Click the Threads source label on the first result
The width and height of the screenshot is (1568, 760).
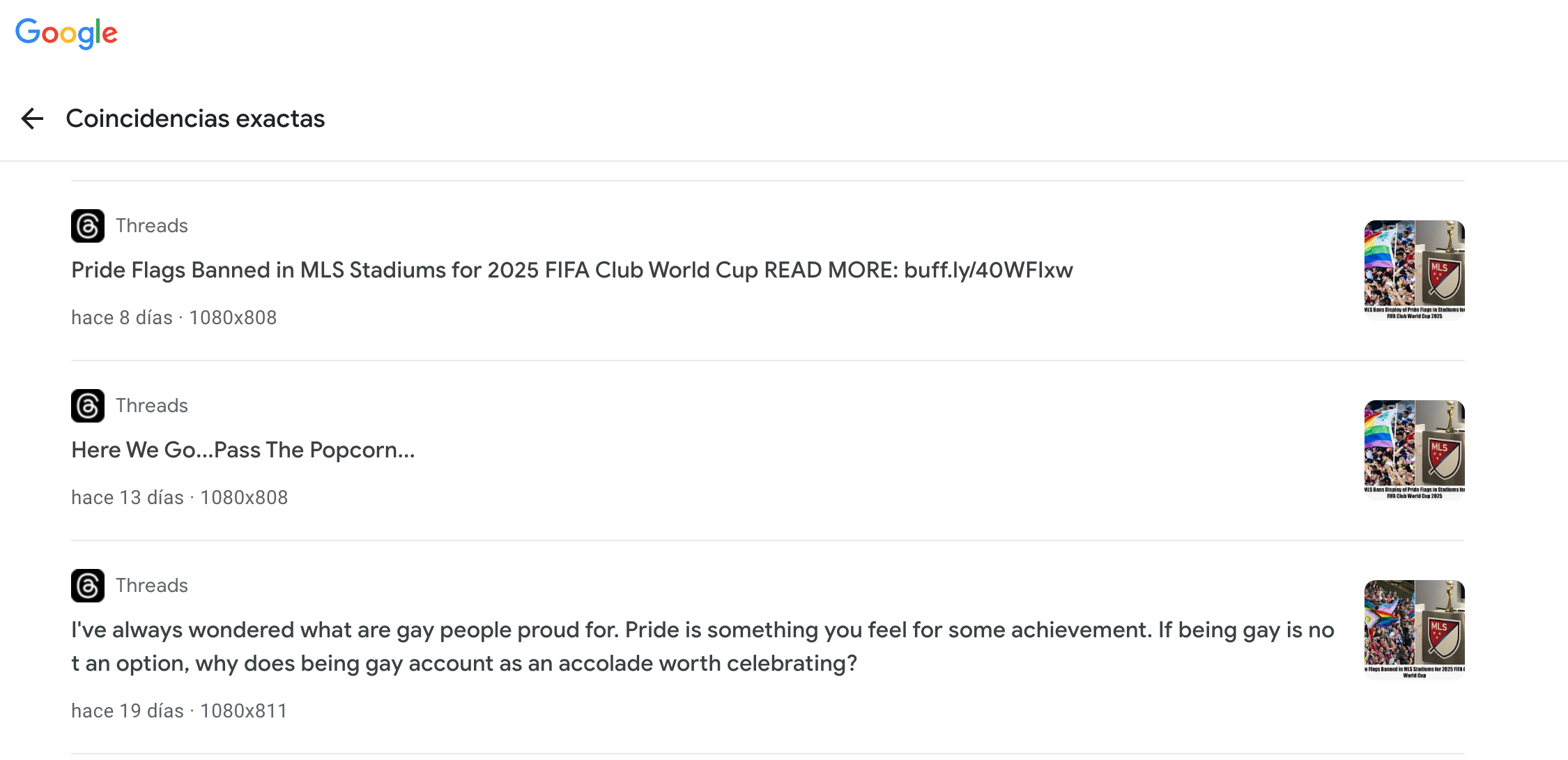click(x=152, y=226)
